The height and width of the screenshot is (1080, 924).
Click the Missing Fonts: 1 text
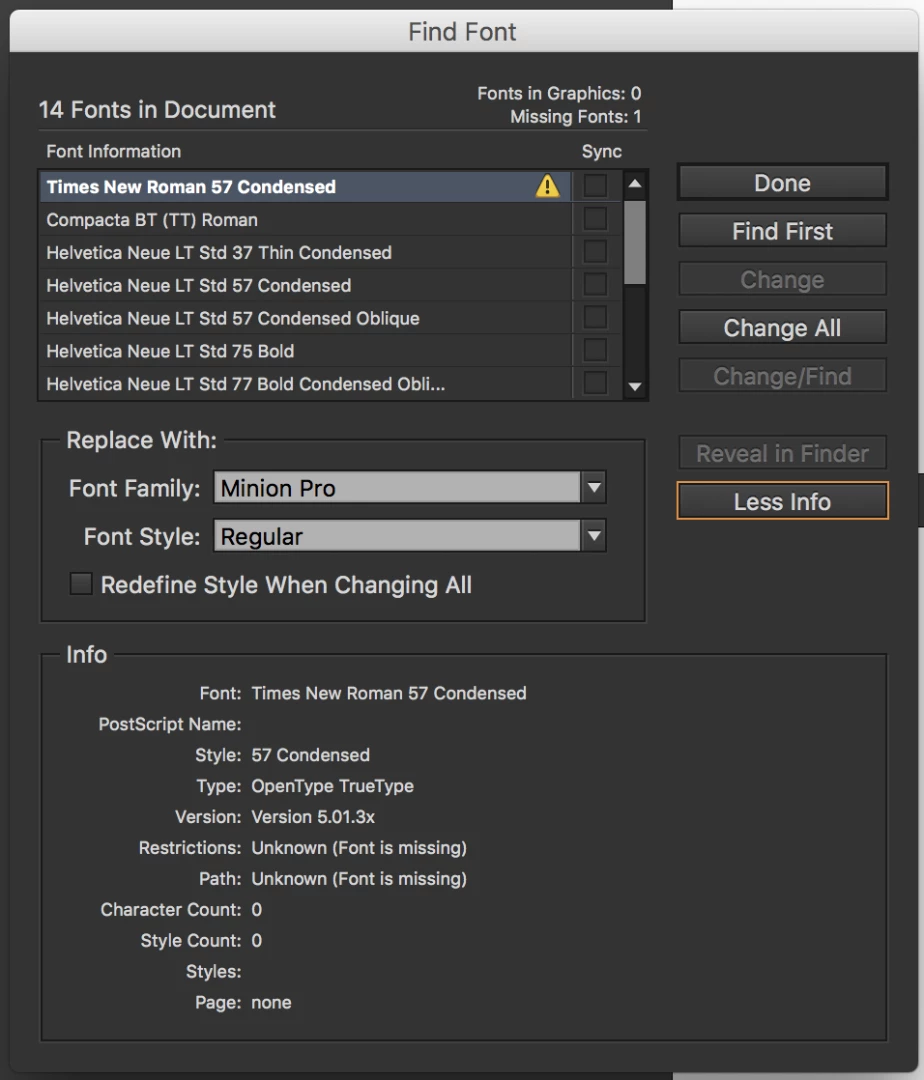click(576, 117)
